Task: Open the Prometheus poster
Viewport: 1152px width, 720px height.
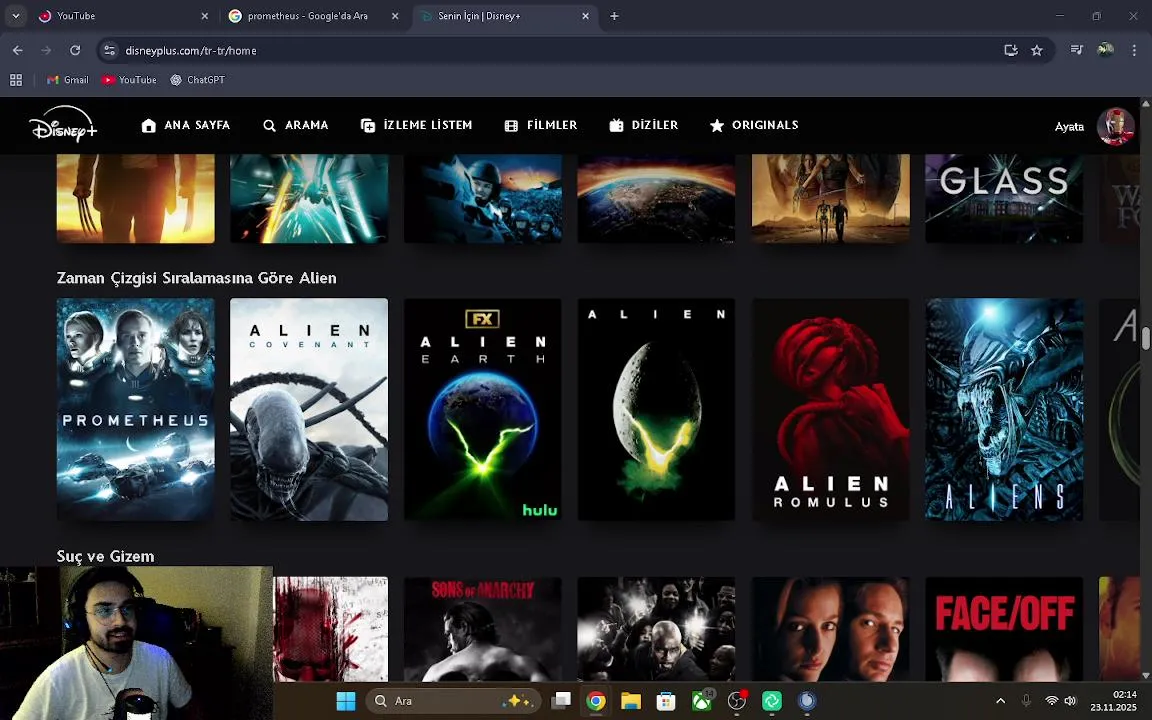Action: [136, 409]
